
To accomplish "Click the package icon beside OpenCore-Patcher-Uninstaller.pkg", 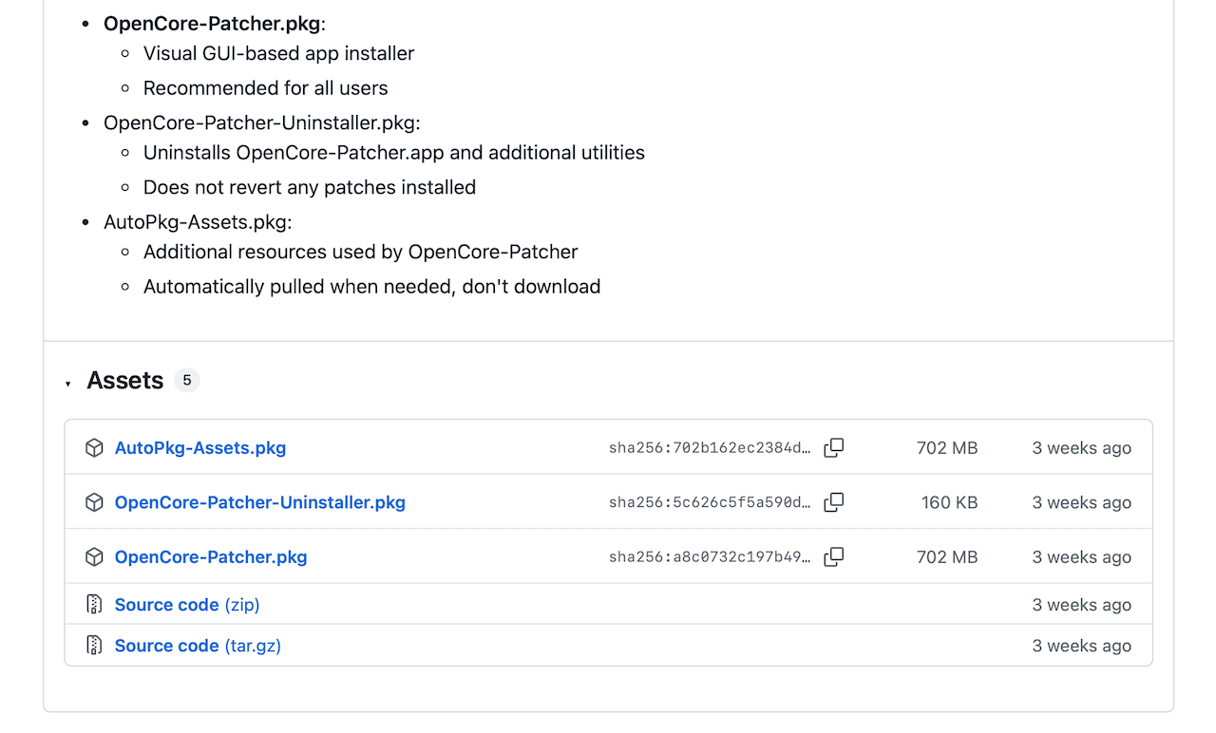I will point(94,502).
